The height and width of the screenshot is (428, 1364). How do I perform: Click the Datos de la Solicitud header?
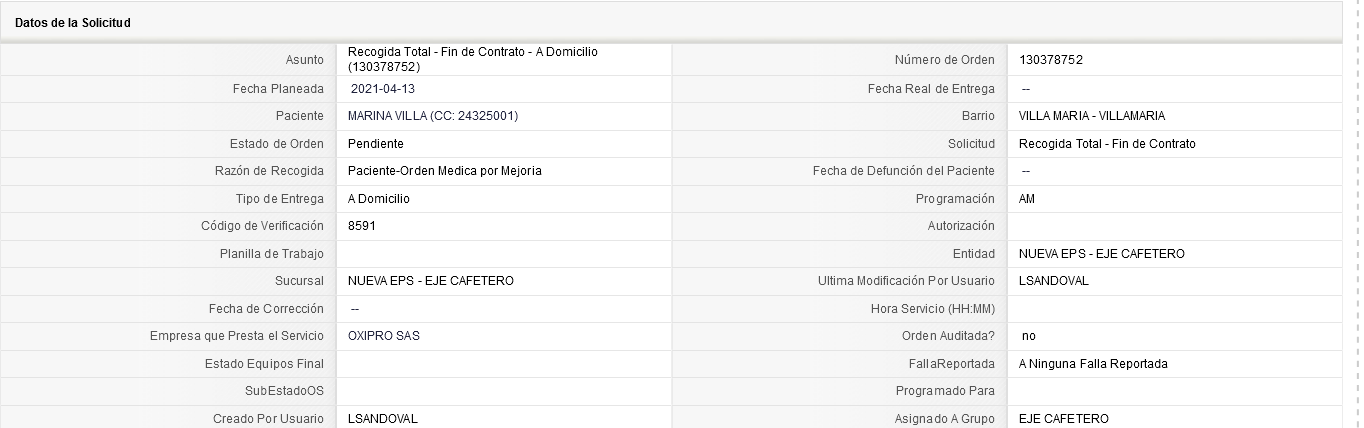pyautogui.click(x=72, y=23)
